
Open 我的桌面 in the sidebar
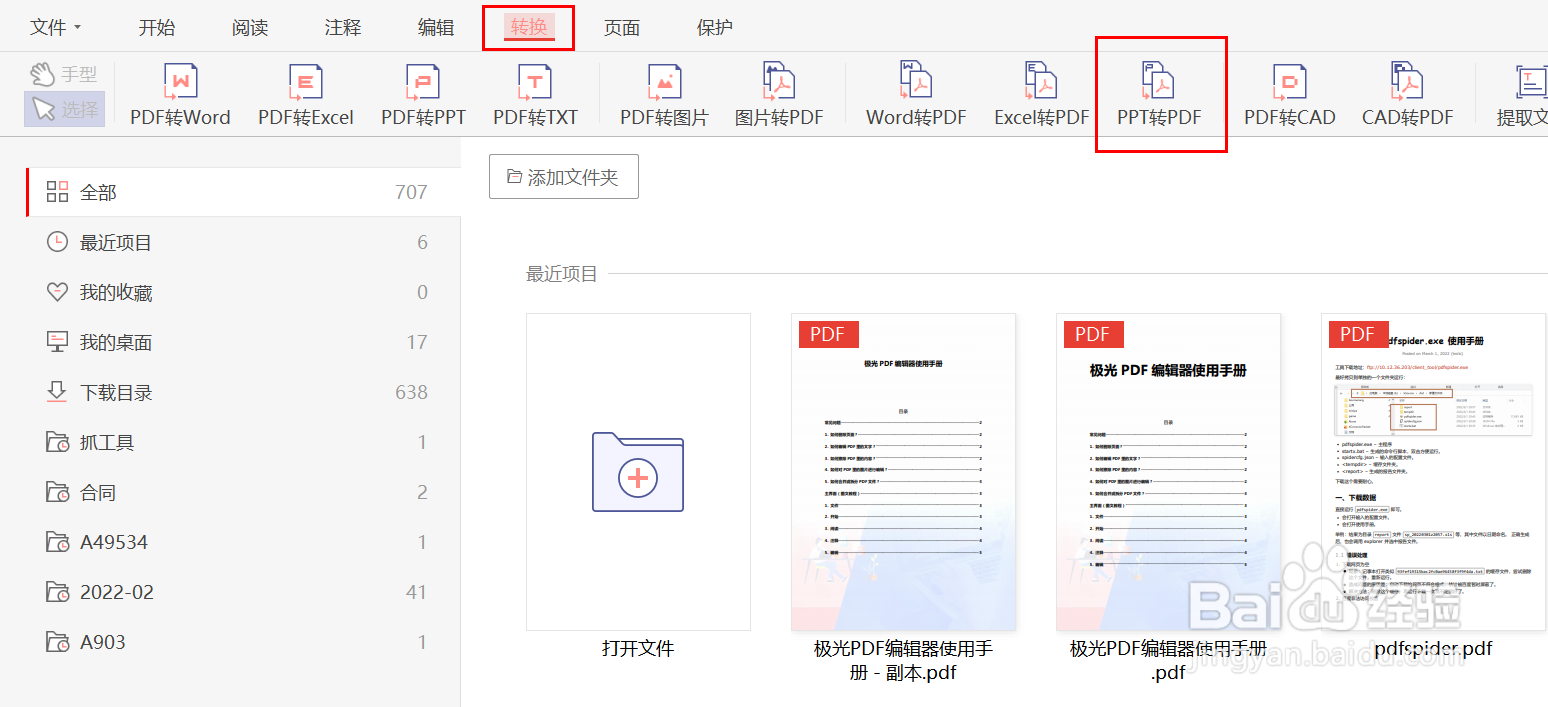click(x=243, y=342)
